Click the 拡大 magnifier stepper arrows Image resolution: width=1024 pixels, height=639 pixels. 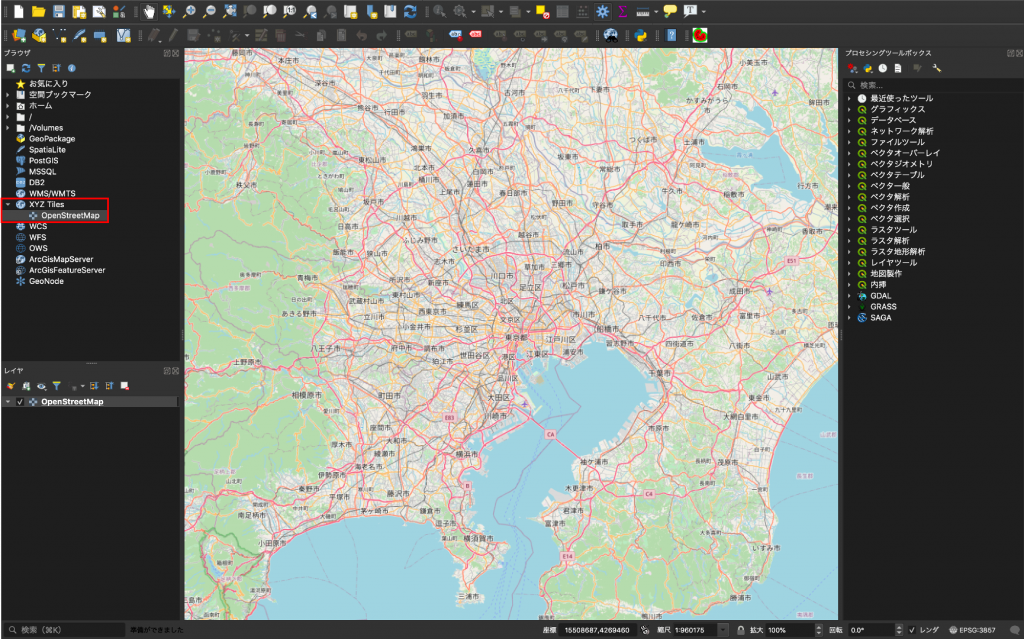(819, 630)
